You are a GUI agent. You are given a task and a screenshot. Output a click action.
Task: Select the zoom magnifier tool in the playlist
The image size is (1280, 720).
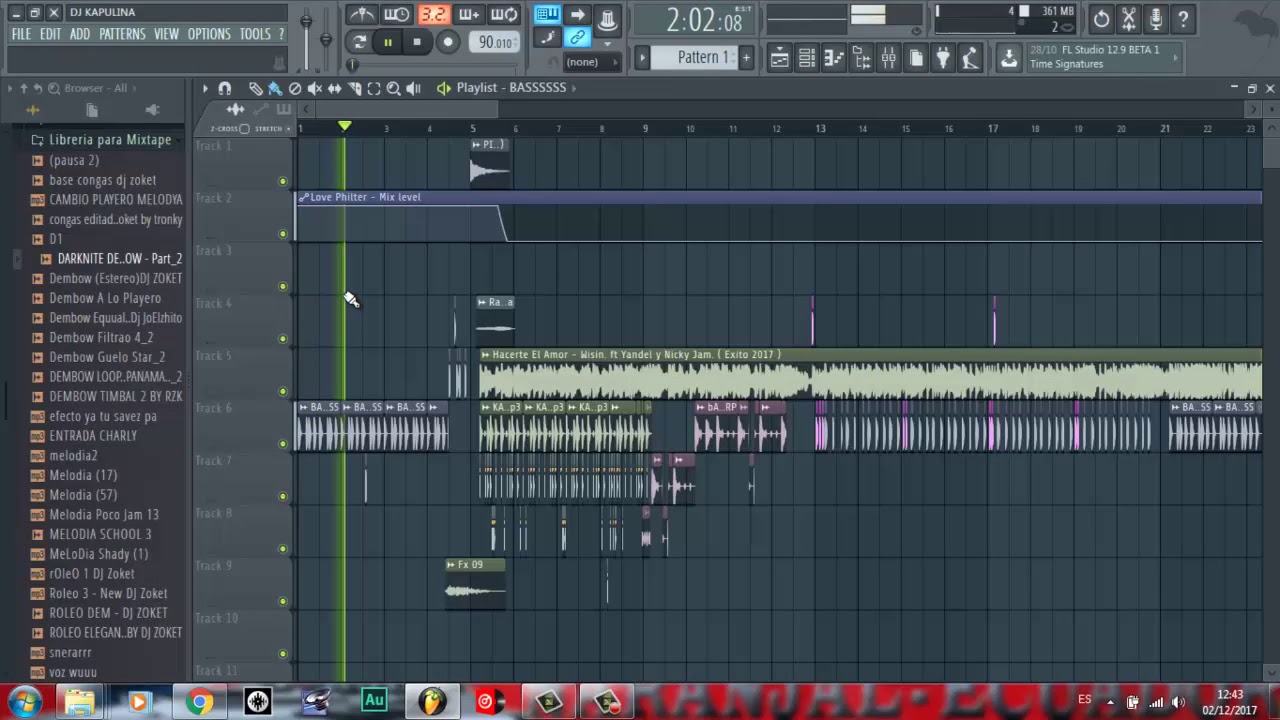tap(393, 88)
